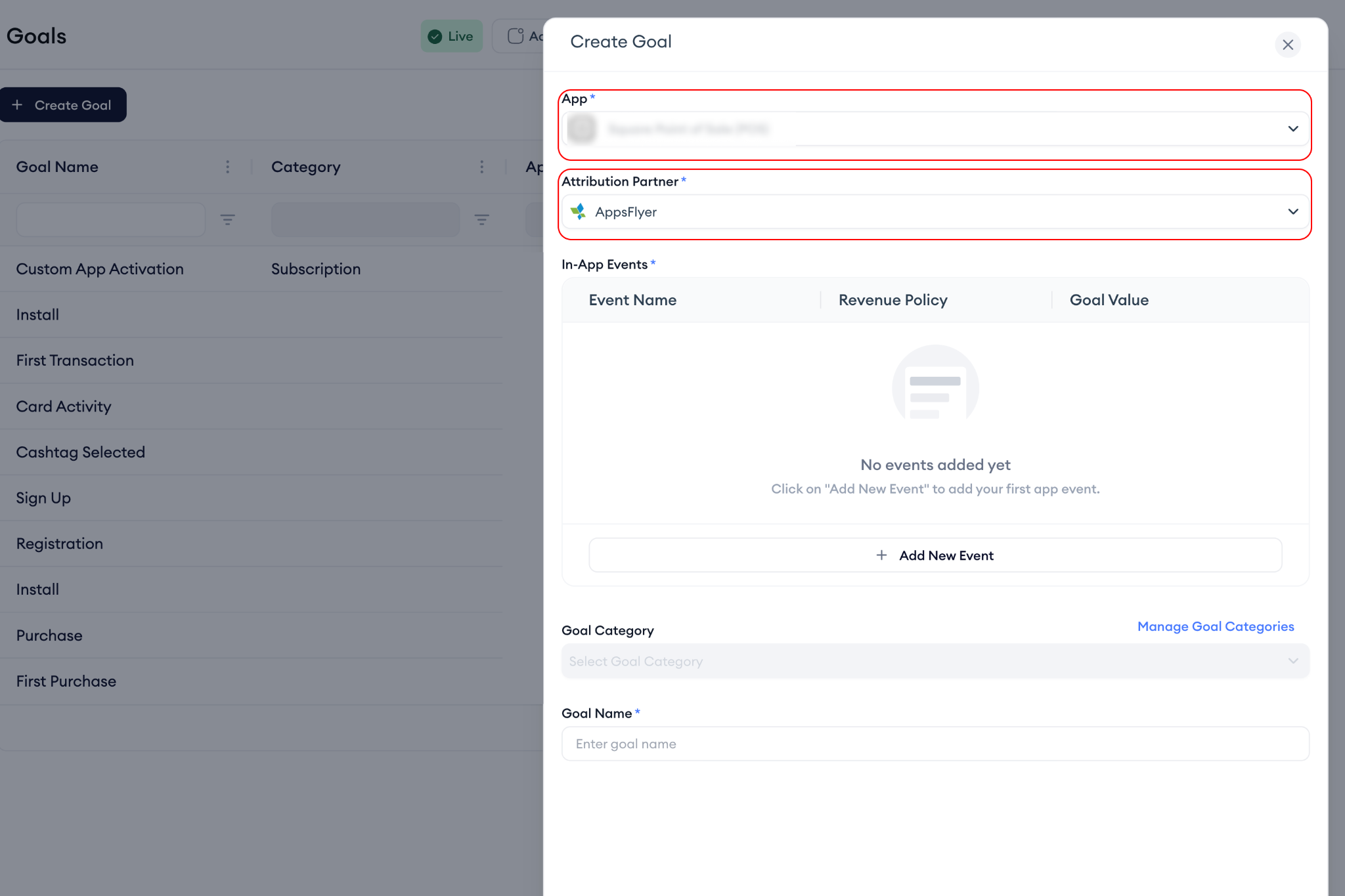Click the empty events placeholder icon

[x=935, y=383]
